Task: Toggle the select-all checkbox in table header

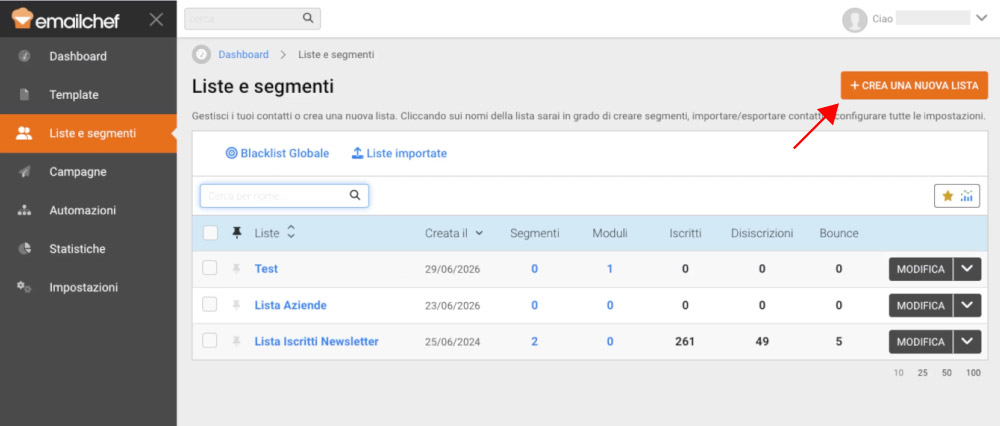Action: pyautogui.click(x=210, y=233)
